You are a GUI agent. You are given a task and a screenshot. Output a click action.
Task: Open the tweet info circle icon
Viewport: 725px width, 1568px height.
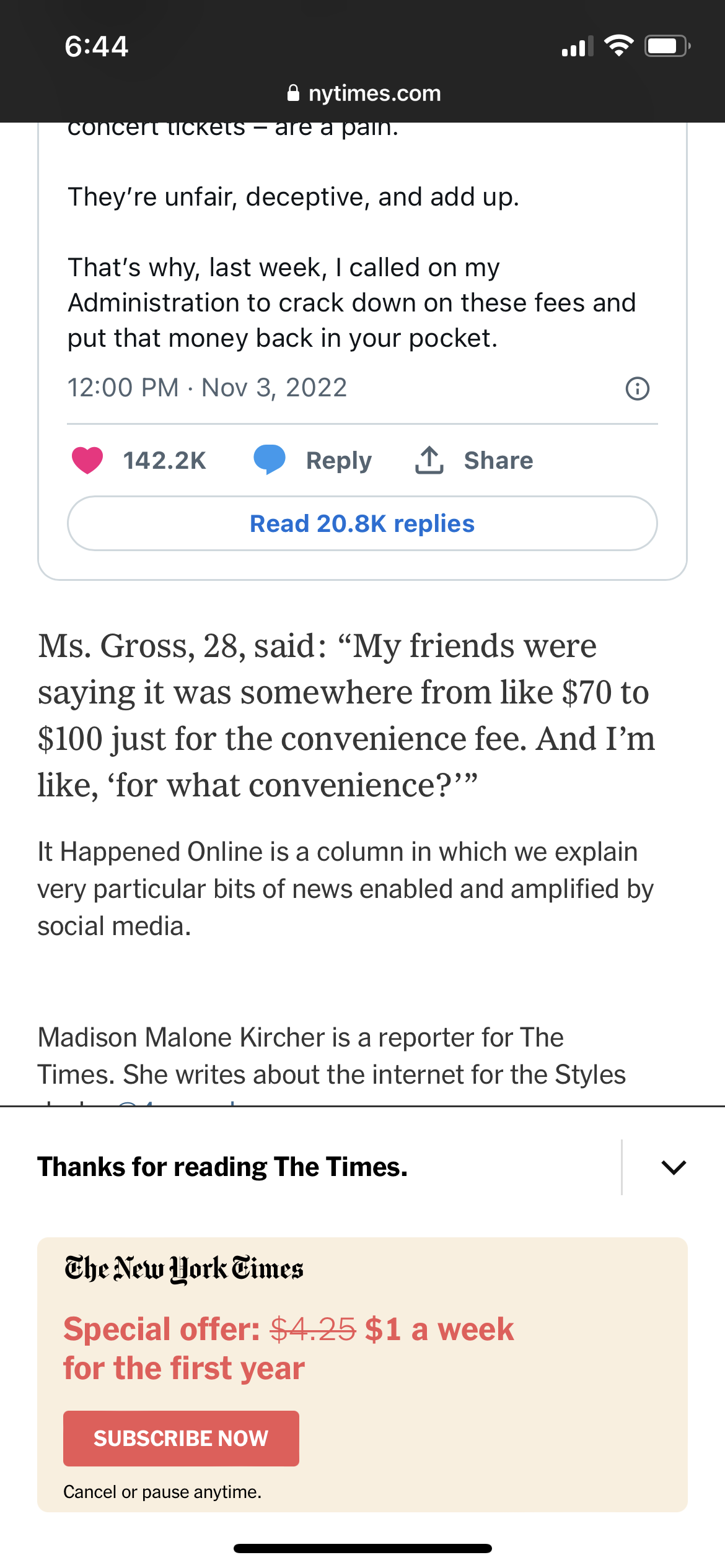(x=637, y=389)
